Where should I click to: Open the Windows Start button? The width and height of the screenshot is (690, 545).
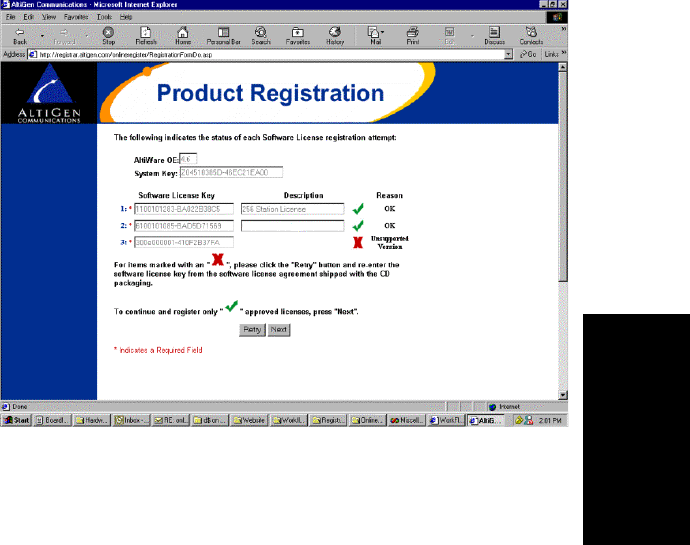pyautogui.click(x=16, y=420)
